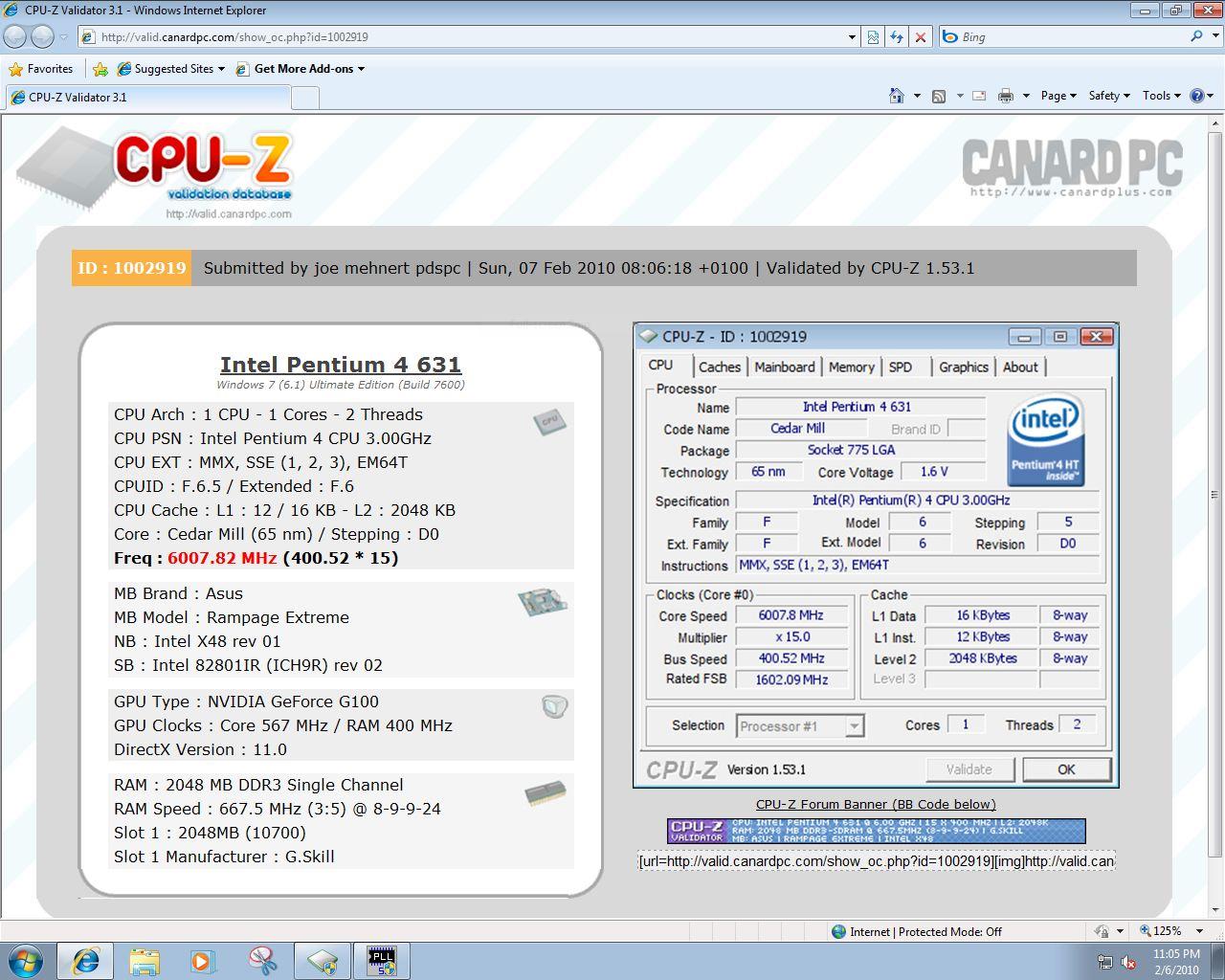Expand the Suggested Sites dropdown arrow

tap(221, 69)
